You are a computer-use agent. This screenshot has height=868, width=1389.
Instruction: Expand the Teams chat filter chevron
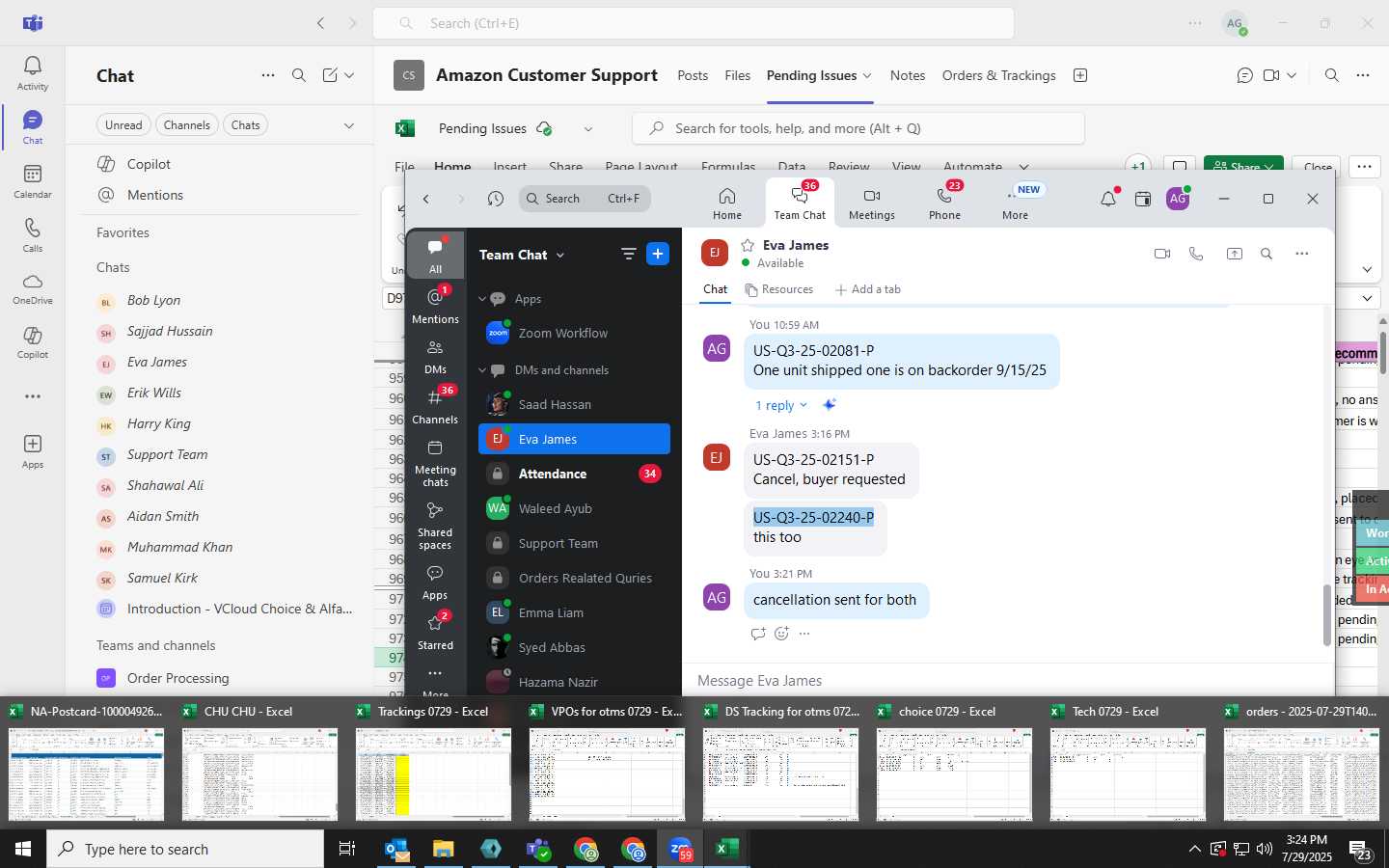pyautogui.click(x=349, y=125)
